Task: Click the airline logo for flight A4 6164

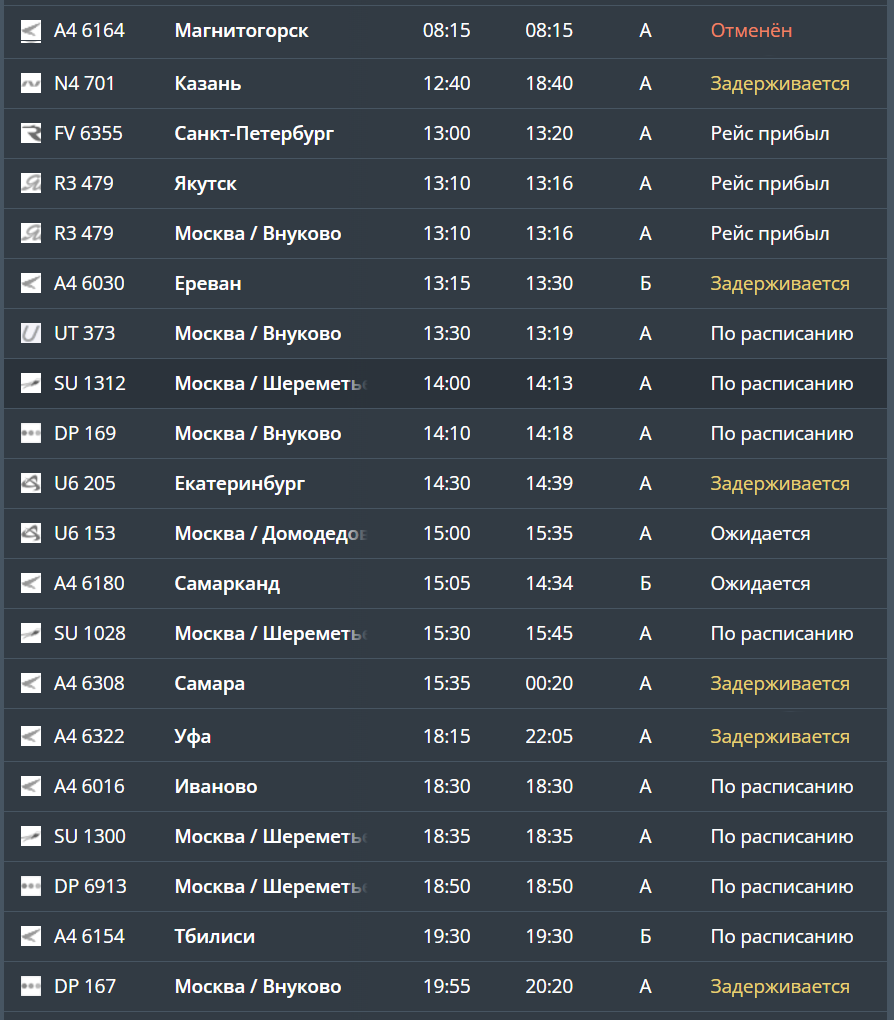Action: (x=31, y=31)
